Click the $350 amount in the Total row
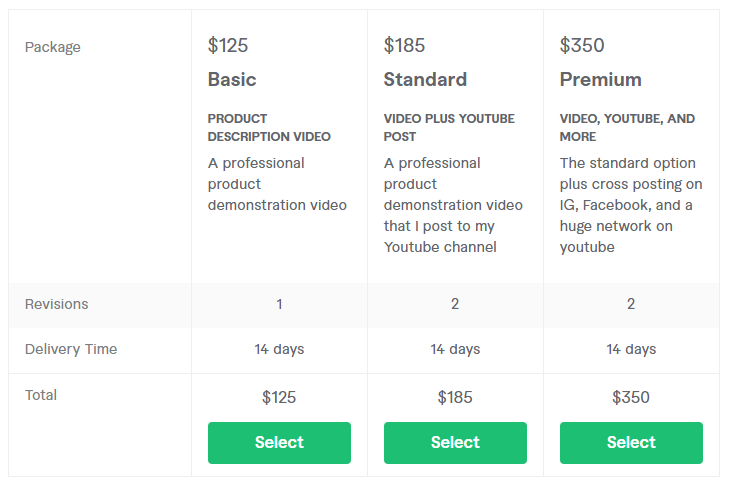The image size is (735, 485). (x=631, y=397)
